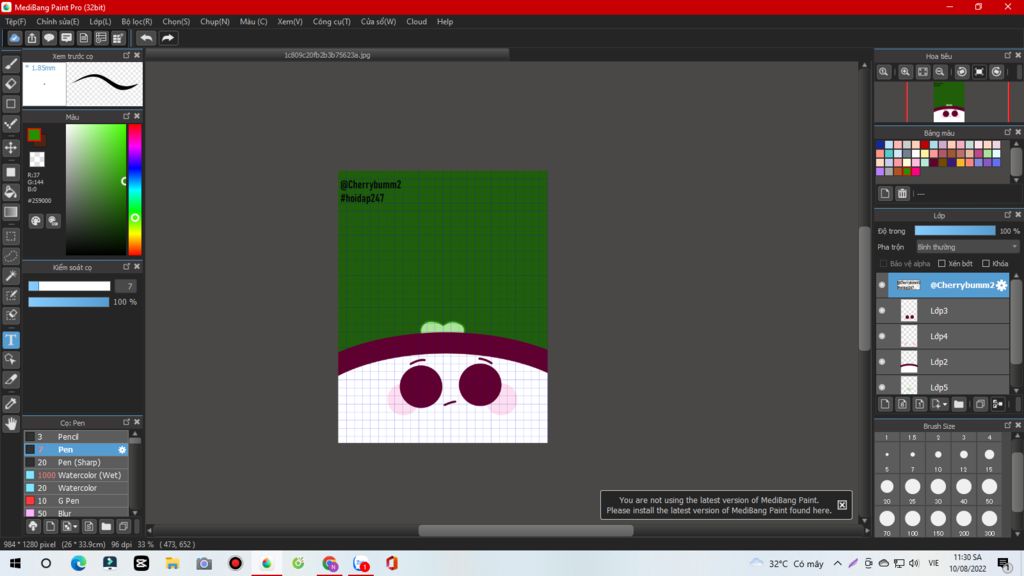This screenshot has height=576, width=1024.
Task: Enable the Xén bớt clipping checkbox
Action: (942, 263)
